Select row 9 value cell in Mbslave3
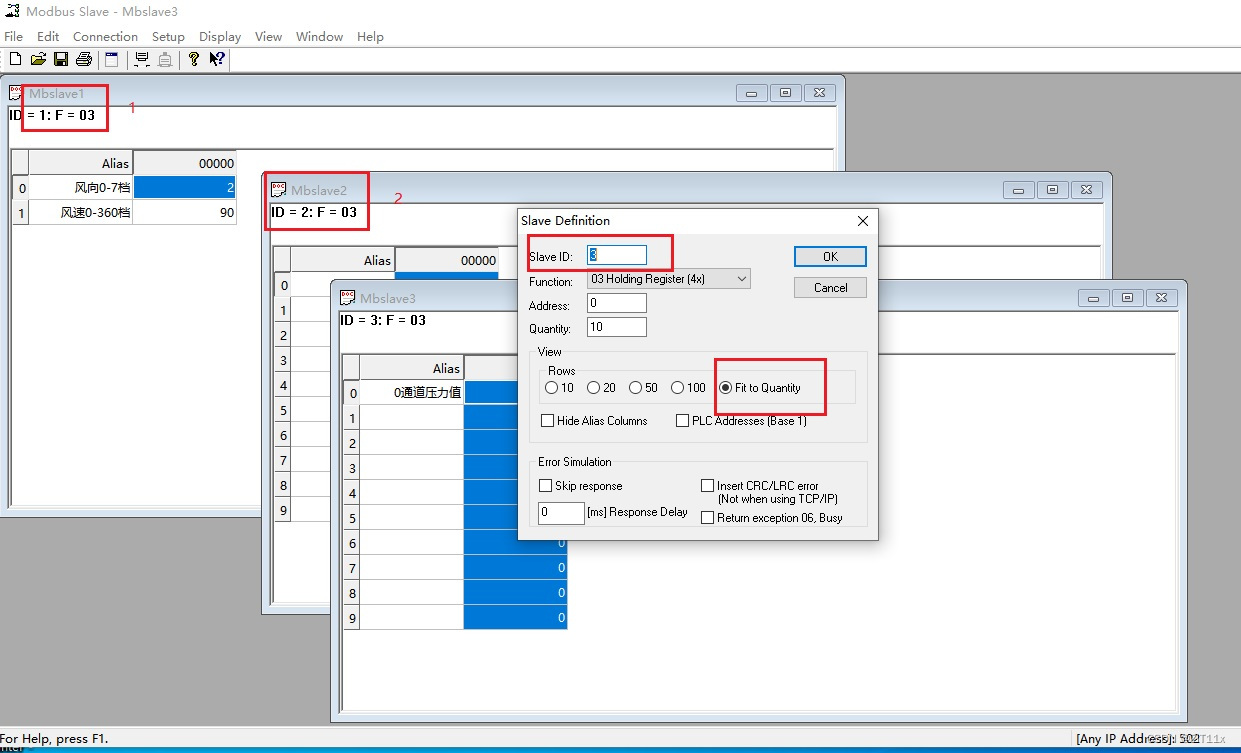The height and width of the screenshot is (753, 1241). [516, 617]
